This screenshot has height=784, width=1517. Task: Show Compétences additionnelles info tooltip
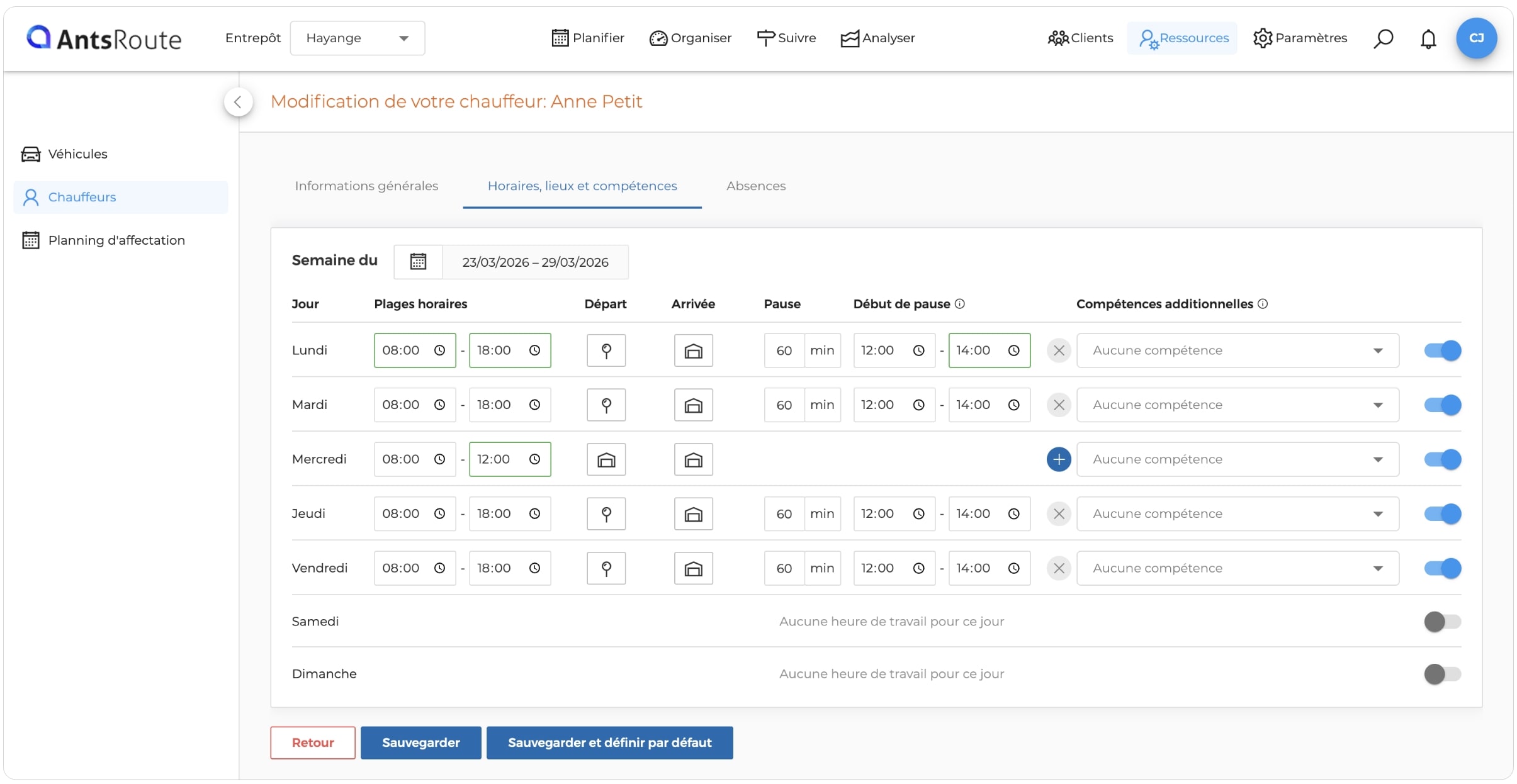pyautogui.click(x=1262, y=304)
